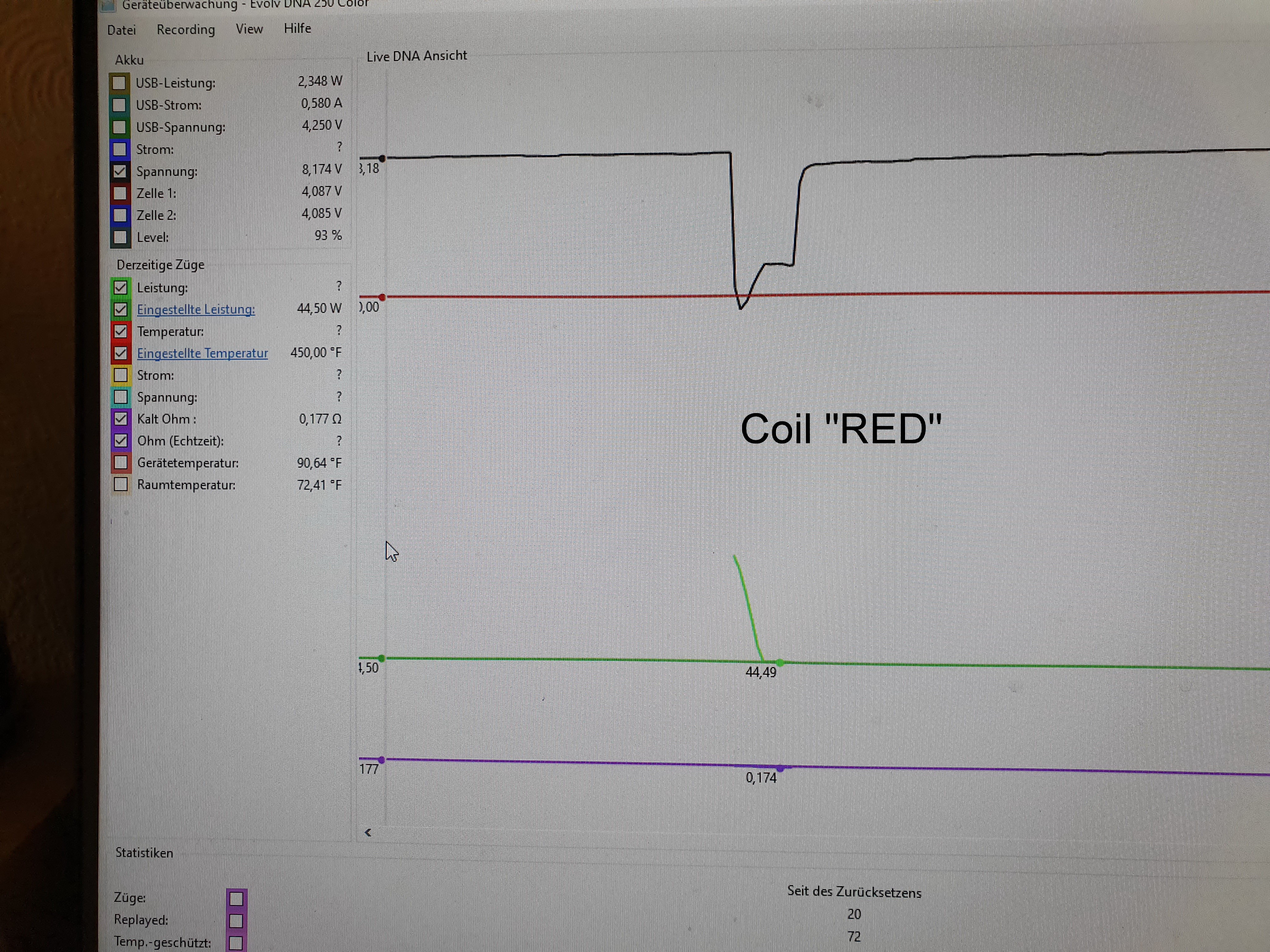This screenshot has height=952, width=1270.
Task: Open the Recording menu
Action: pos(186,29)
